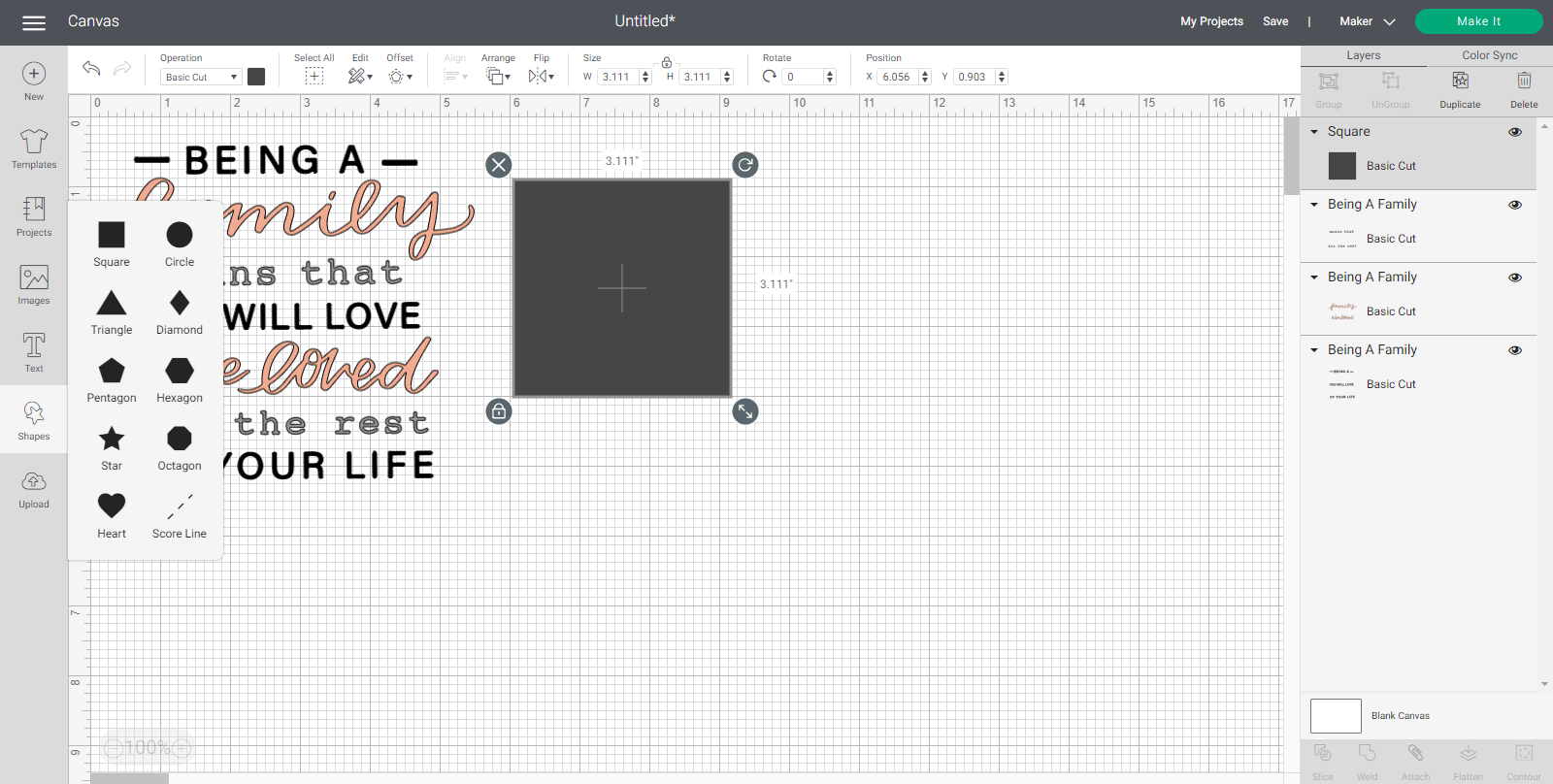1553x784 pixels.
Task: Click Save in top bar
Action: [1275, 21]
